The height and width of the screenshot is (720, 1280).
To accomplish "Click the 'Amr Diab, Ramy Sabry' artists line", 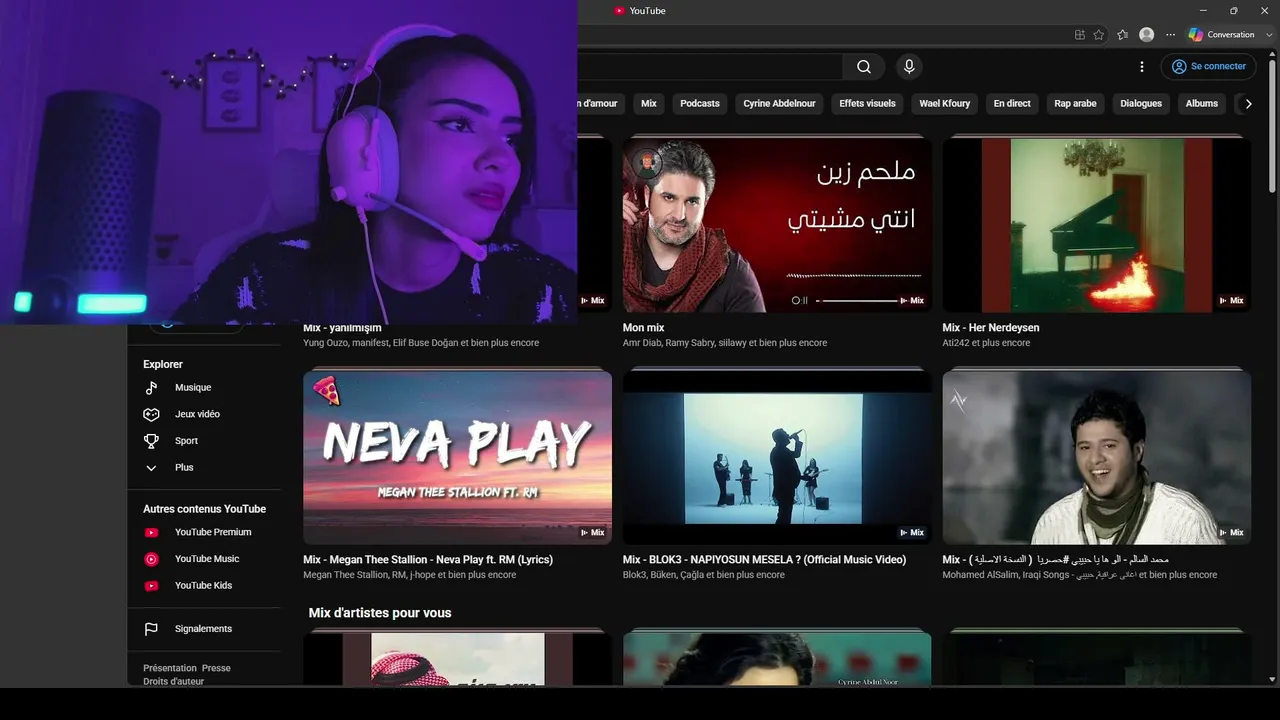I will 725,343.
